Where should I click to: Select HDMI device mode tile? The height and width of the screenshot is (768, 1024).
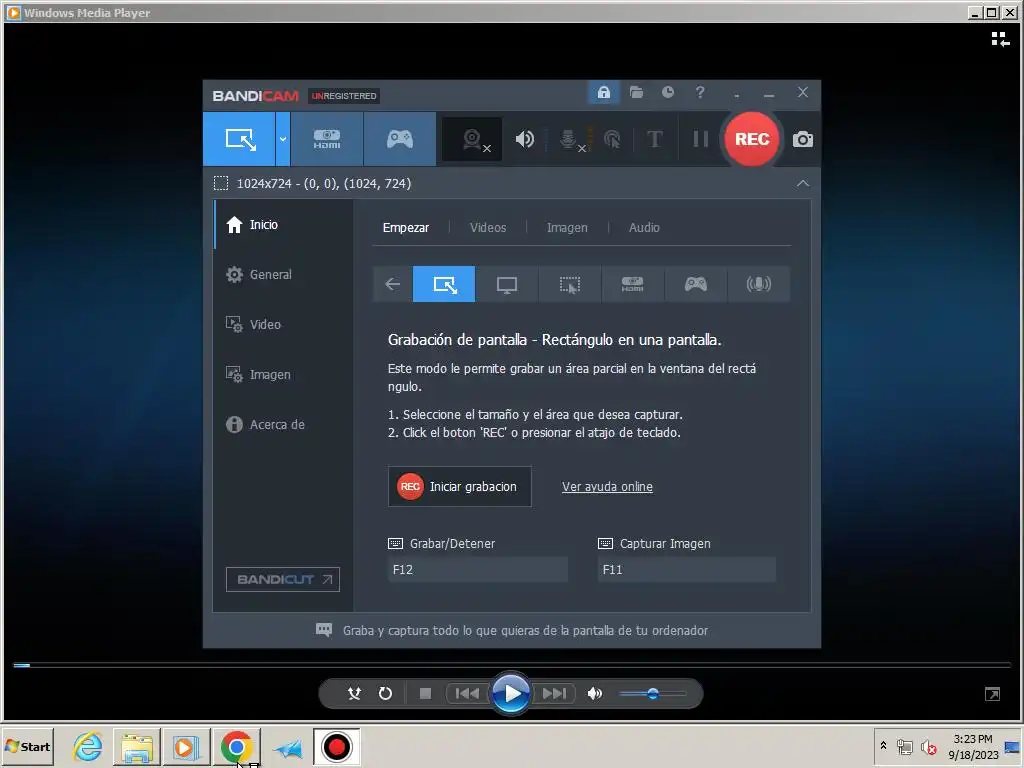point(632,284)
